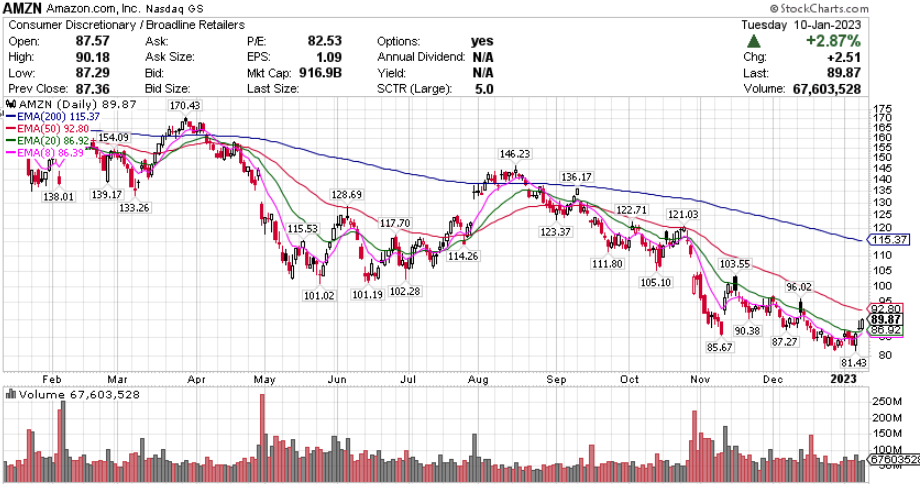Click the Aug month marker on time axis
Viewport: 922px width, 484px height.
tap(478, 379)
